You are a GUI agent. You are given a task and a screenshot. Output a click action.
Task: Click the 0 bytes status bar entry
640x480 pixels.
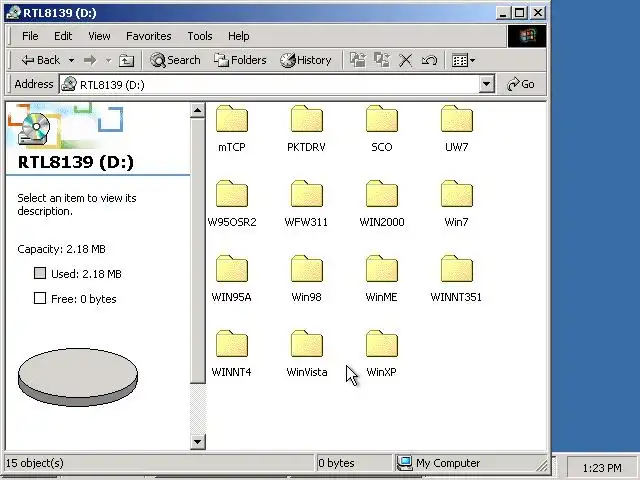(336, 463)
